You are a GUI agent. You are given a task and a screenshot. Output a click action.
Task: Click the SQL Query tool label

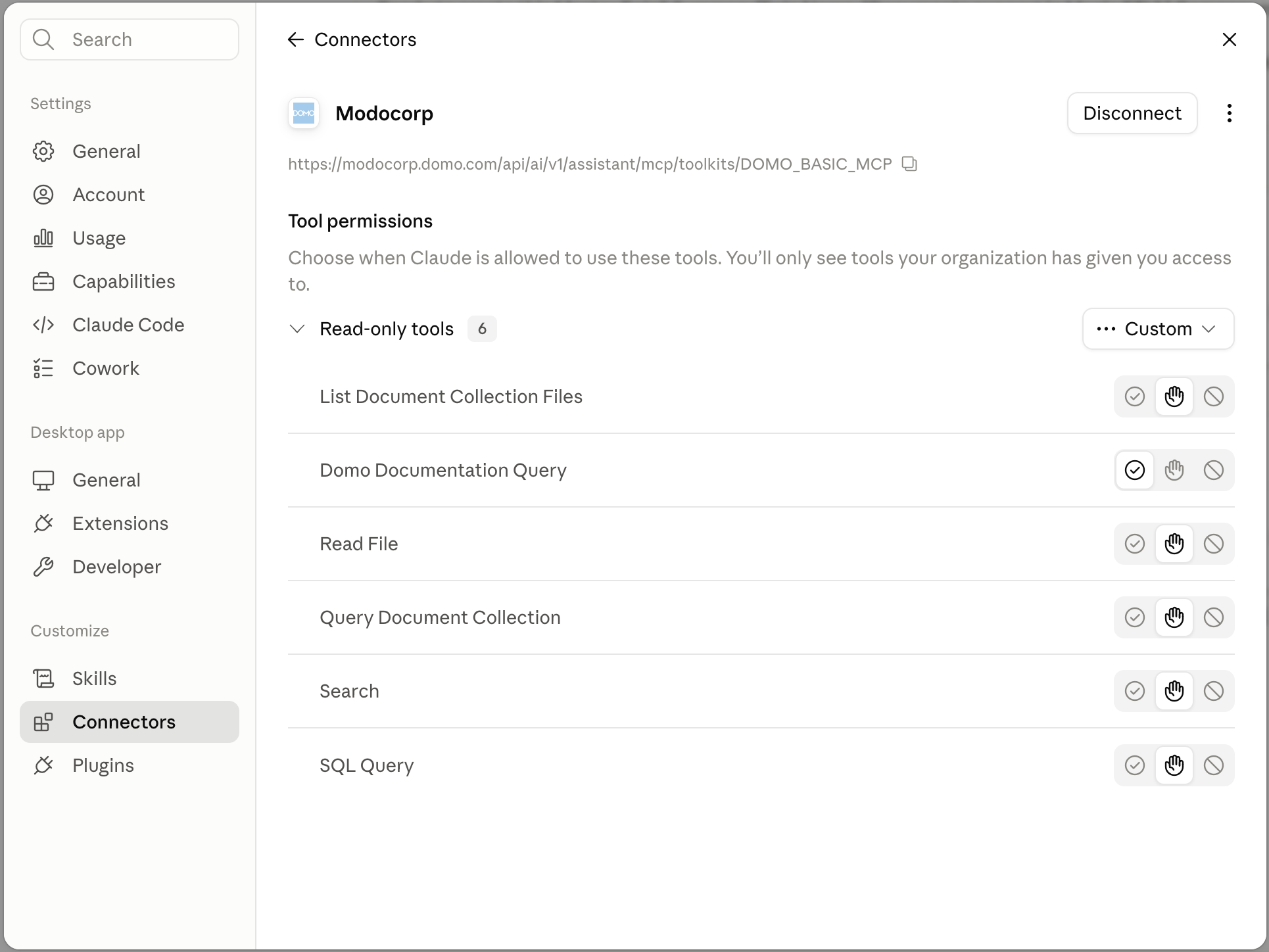click(367, 765)
